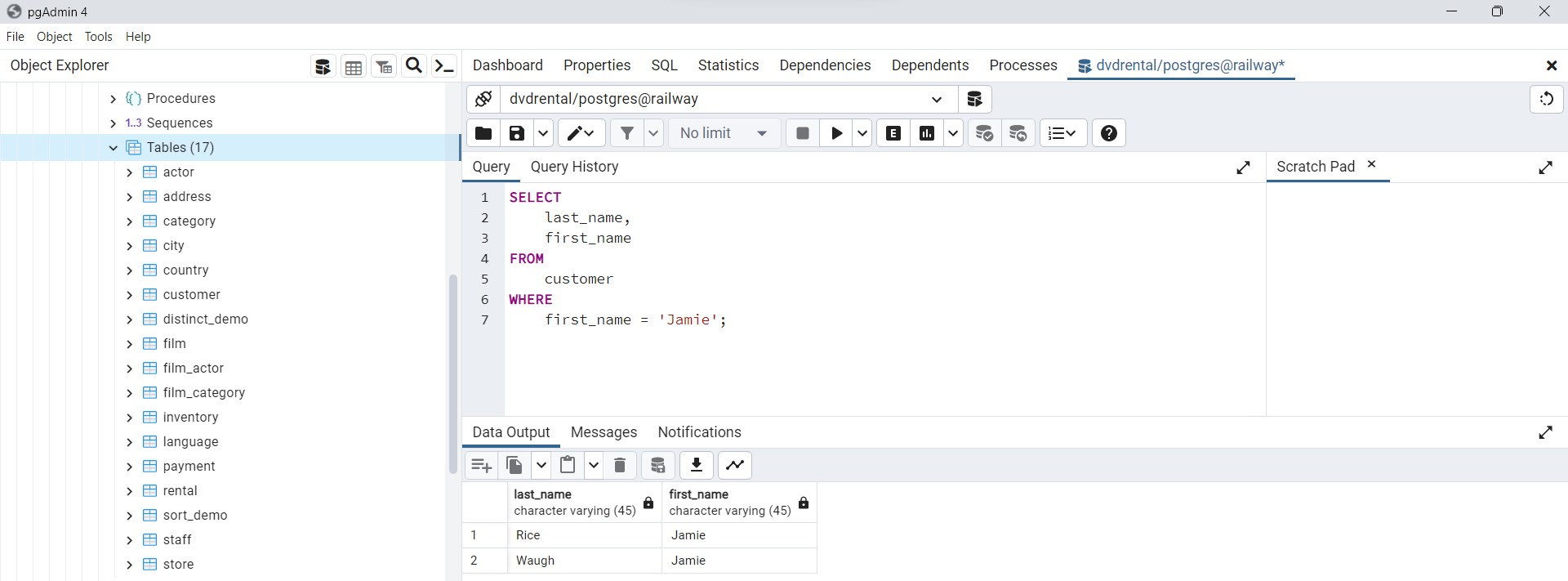Open explain analyze options dropdown arrow
Image resolution: width=1568 pixels, height=581 pixels.
click(953, 133)
